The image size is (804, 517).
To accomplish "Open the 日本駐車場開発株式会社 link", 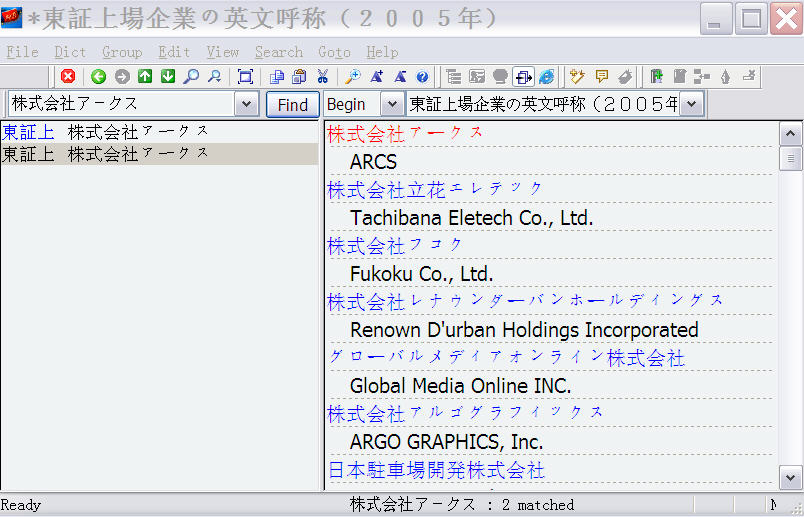I will [436, 470].
